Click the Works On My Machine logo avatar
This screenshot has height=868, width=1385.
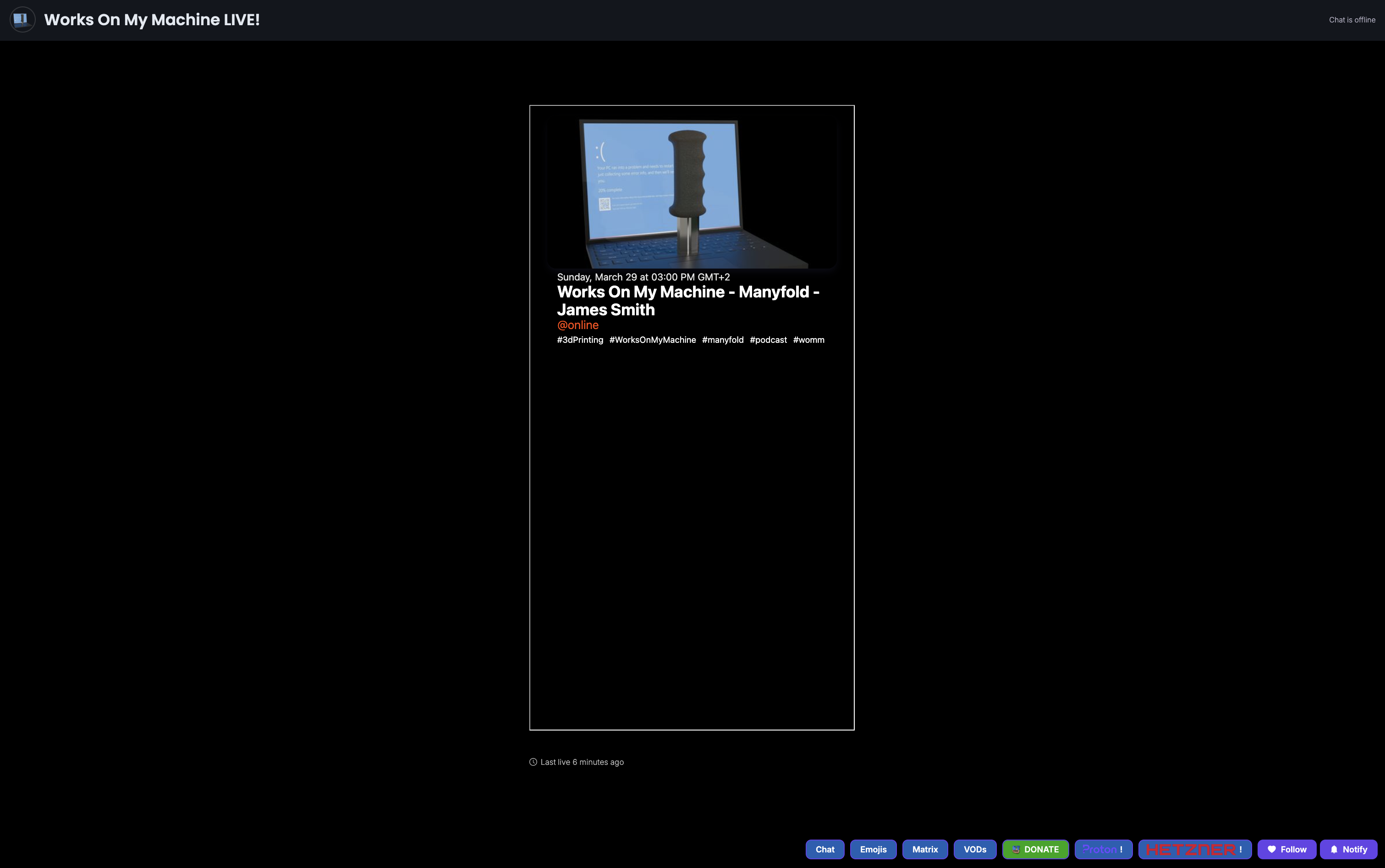click(22, 20)
